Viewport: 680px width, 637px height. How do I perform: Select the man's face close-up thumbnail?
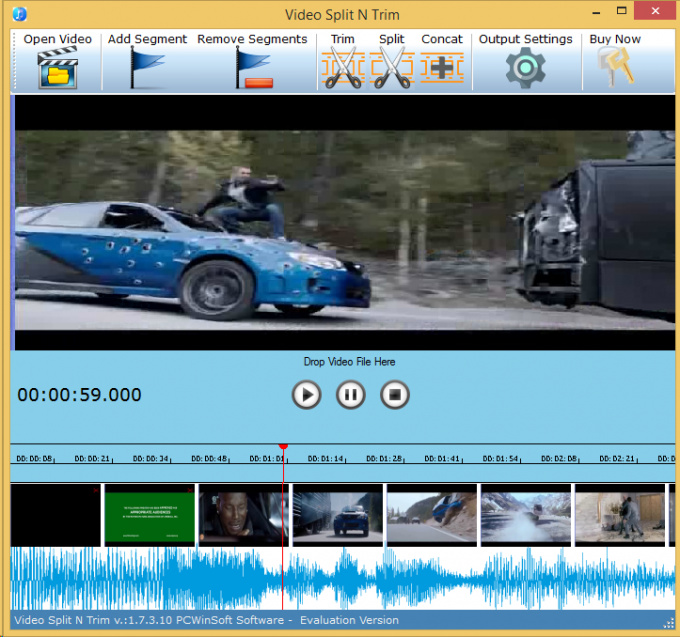(243, 515)
